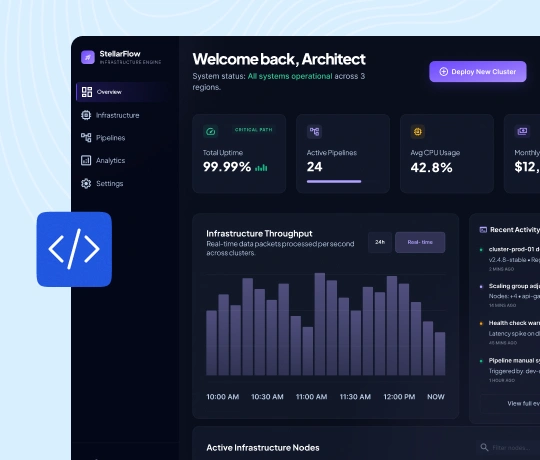Viewport: 540px width, 460px height.
Task: Select the Real-time chart view
Action: [420, 242]
